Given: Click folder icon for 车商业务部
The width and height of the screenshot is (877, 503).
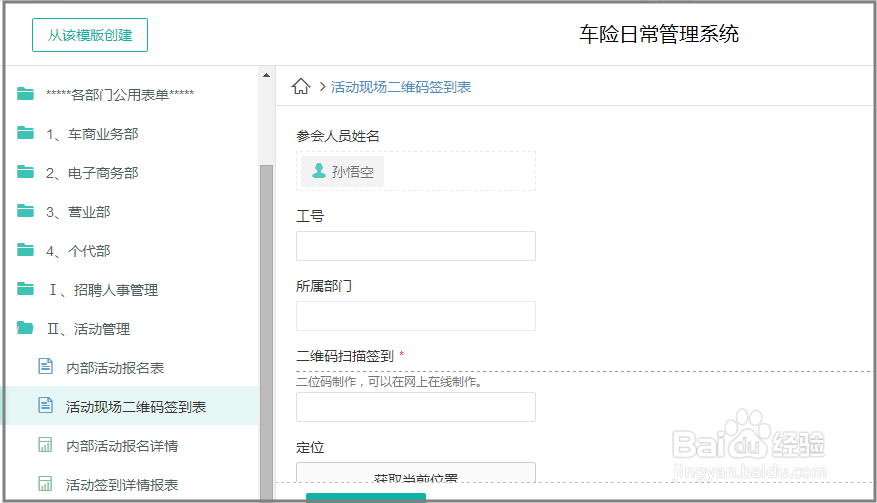Looking at the screenshot, I should coord(25,133).
